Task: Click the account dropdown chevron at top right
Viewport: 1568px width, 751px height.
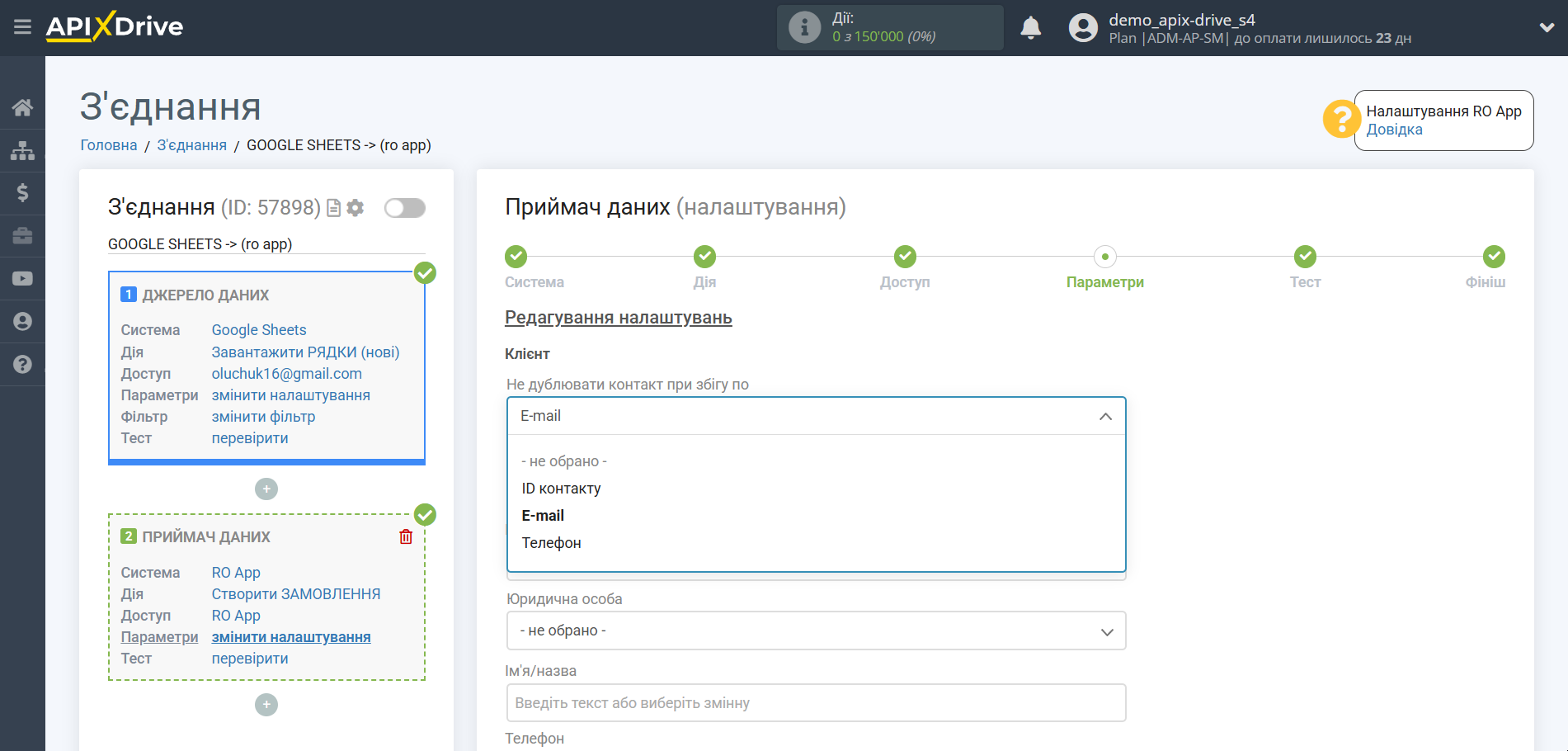Action: click(1547, 27)
